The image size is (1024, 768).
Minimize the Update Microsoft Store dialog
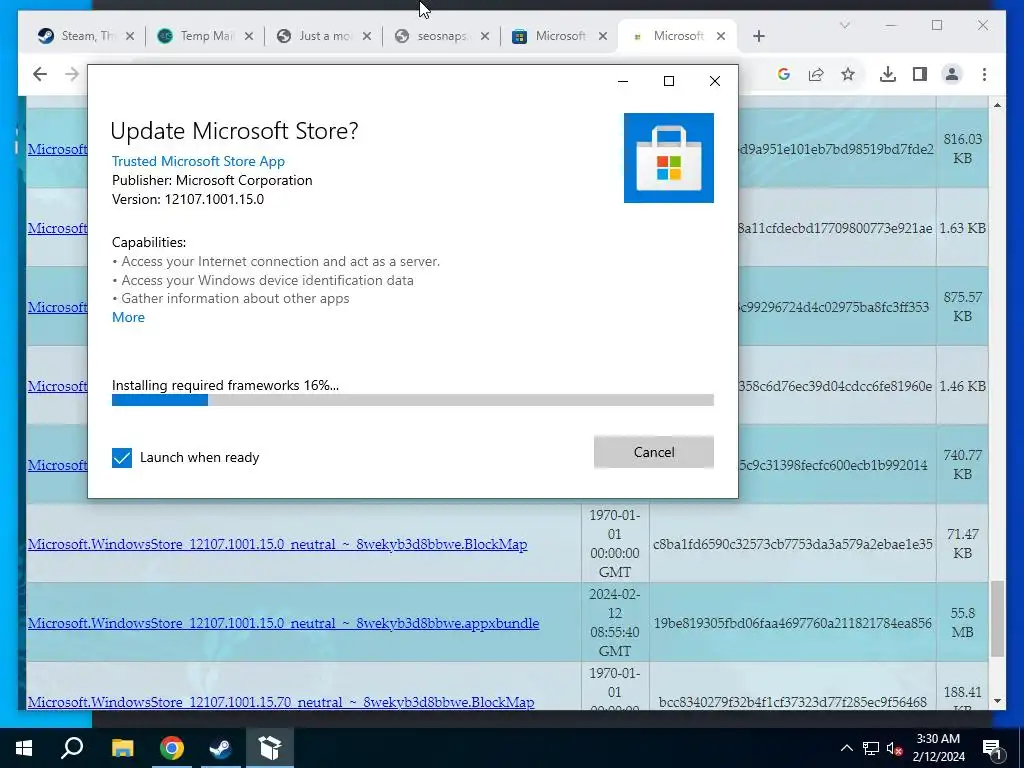click(623, 81)
